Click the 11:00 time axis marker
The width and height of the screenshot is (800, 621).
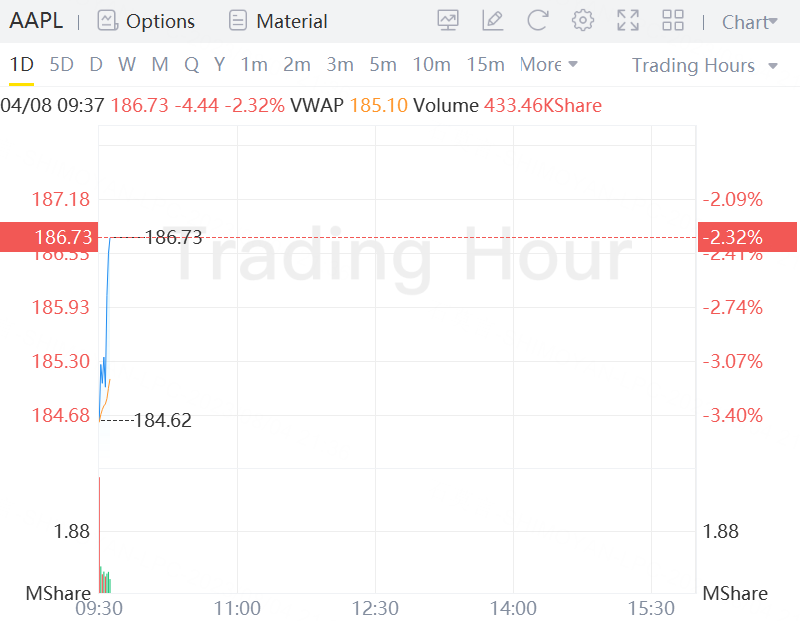click(237, 608)
